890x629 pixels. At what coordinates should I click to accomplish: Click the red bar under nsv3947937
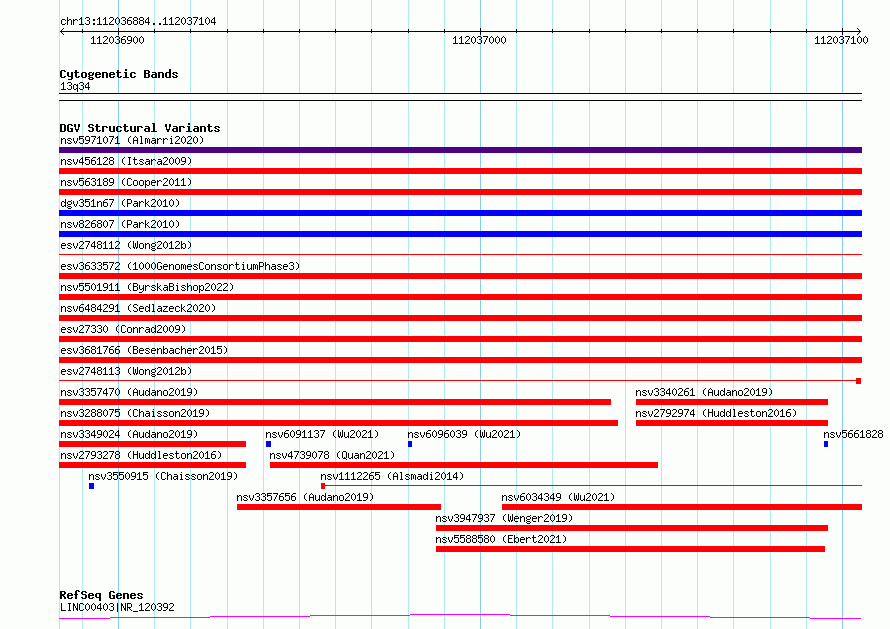(x=632, y=528)
